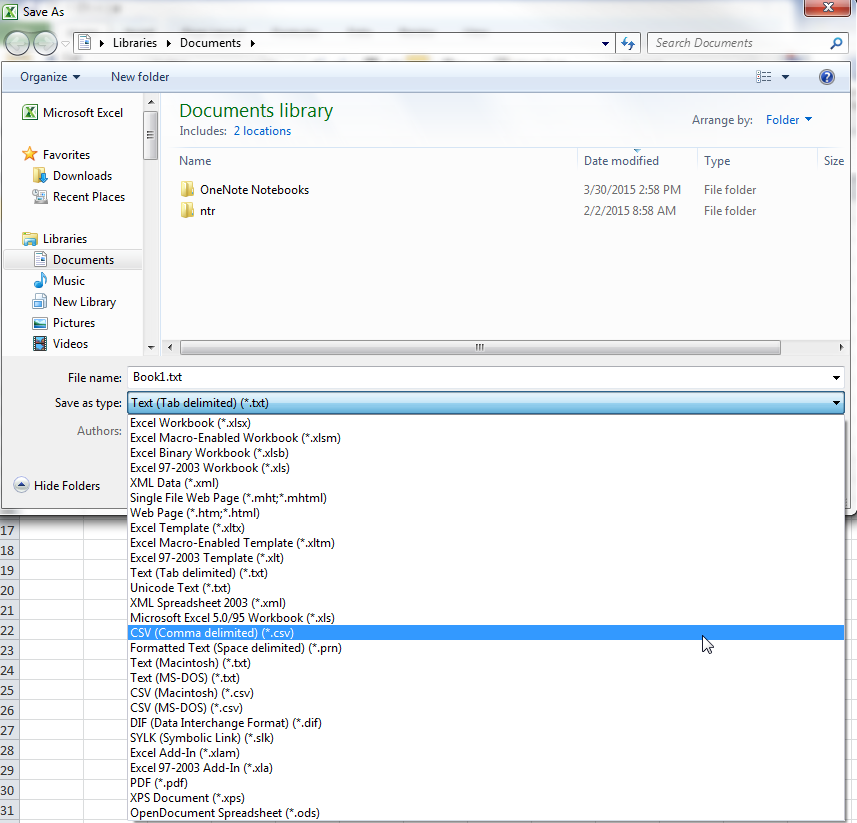Image resolution: width=857 pixels, height=823 pixels.
Task: Open address bar previous locations dropdown
Action: coord(605,43)
